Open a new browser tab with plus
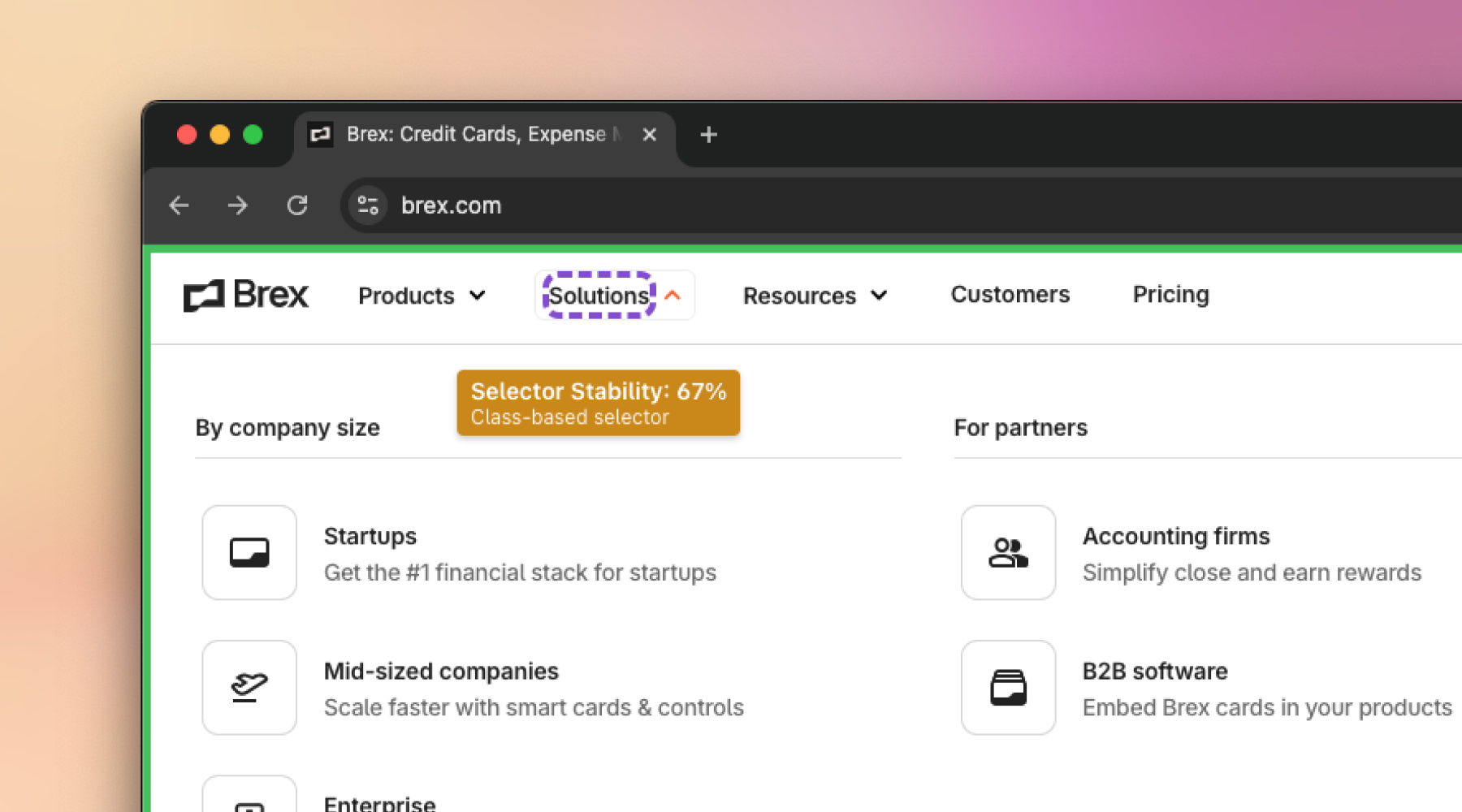Viewport: 1462px width, 812px height. click(x=708, y=135)
